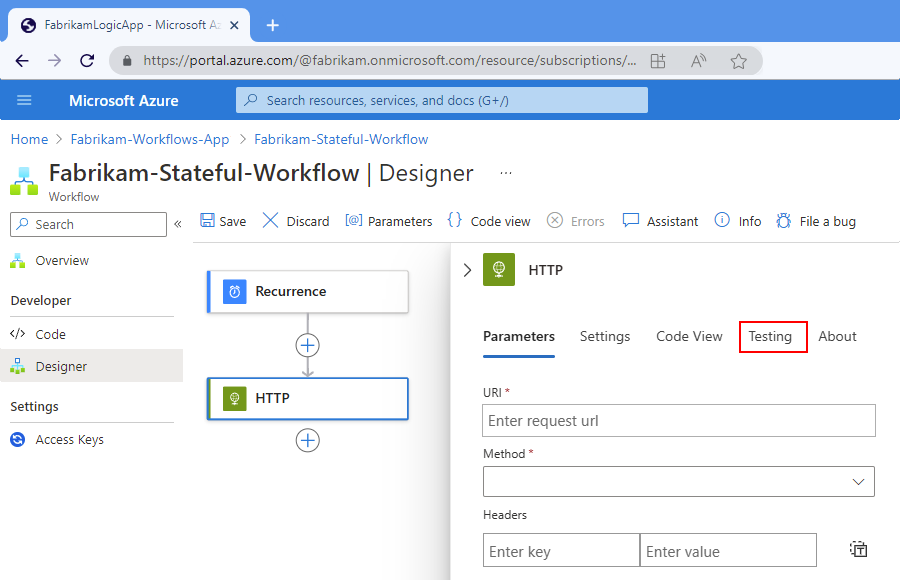900x580 pixels.
Task: Collapse the left sidebar menu
Action: 178,224
